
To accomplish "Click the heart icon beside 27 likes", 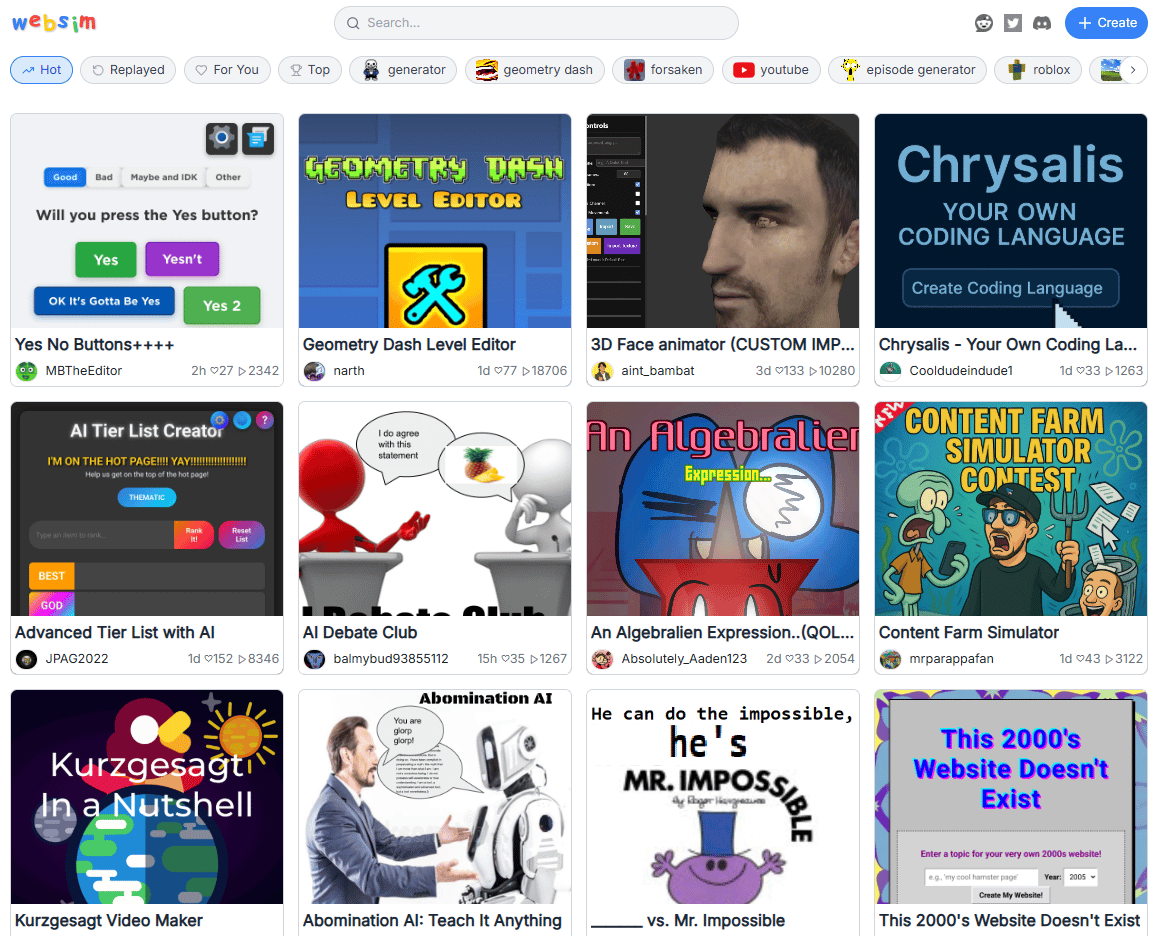I will [x=214, y=371].
